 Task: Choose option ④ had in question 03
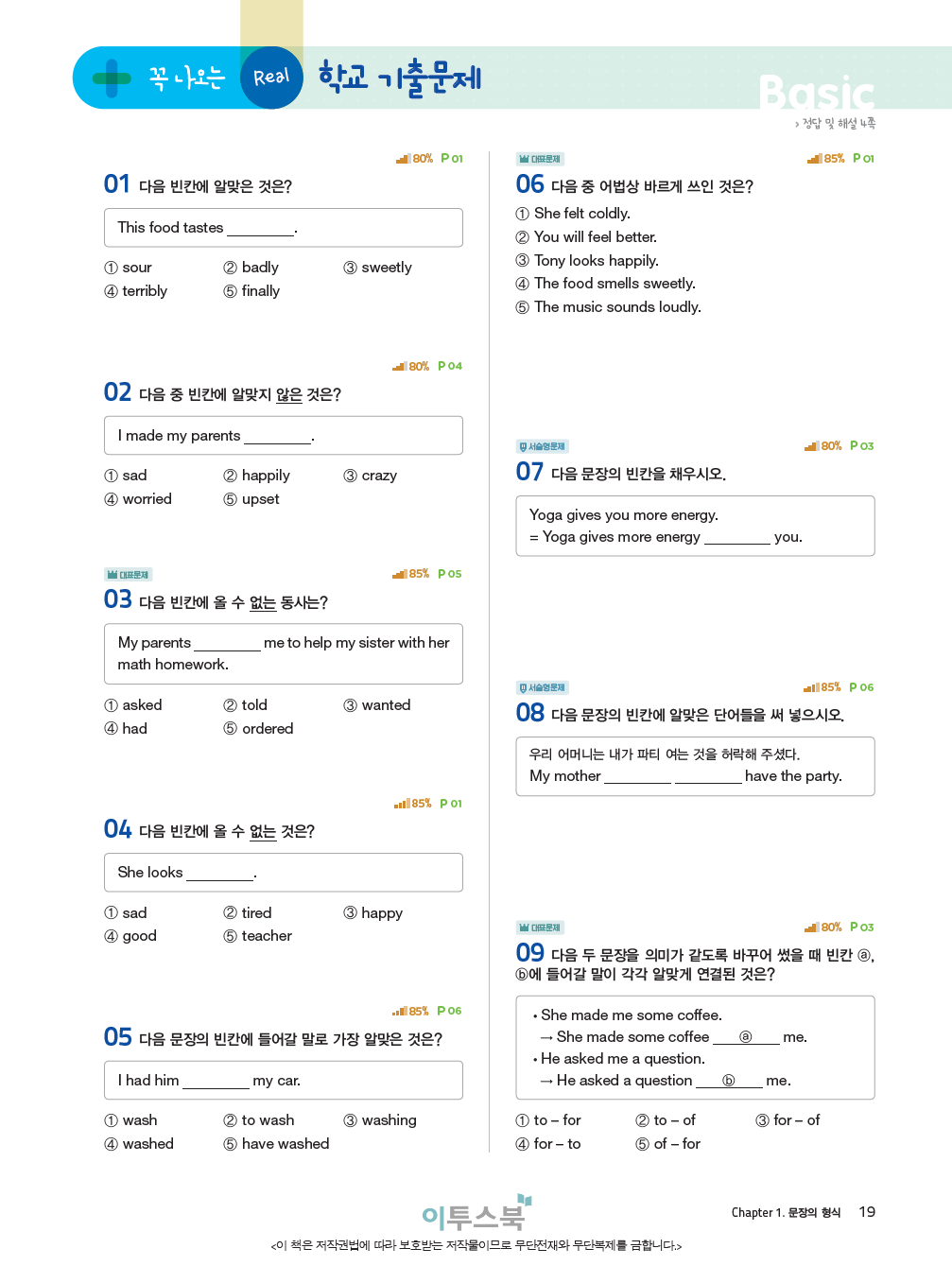point(126,729)
